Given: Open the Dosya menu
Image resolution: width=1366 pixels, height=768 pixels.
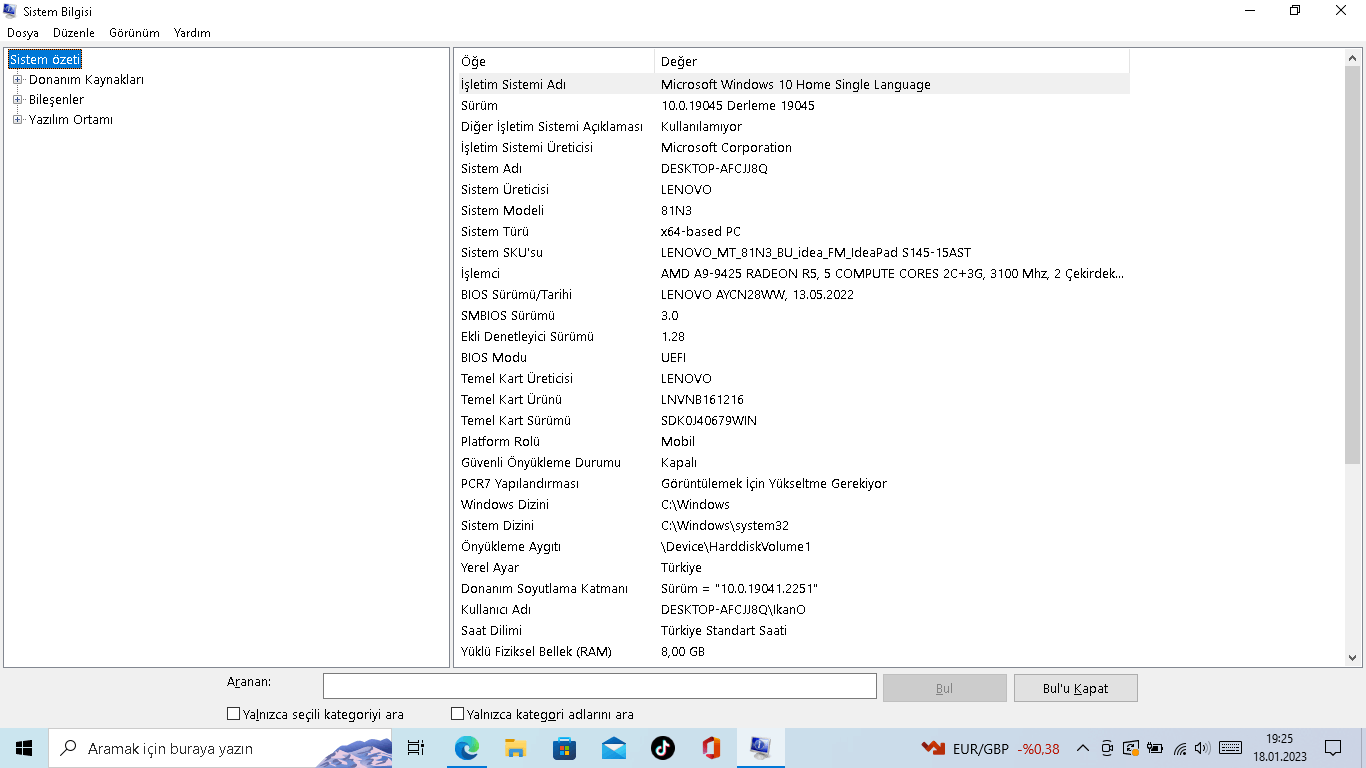Looking at the screenshot, I should coord(23,33).
